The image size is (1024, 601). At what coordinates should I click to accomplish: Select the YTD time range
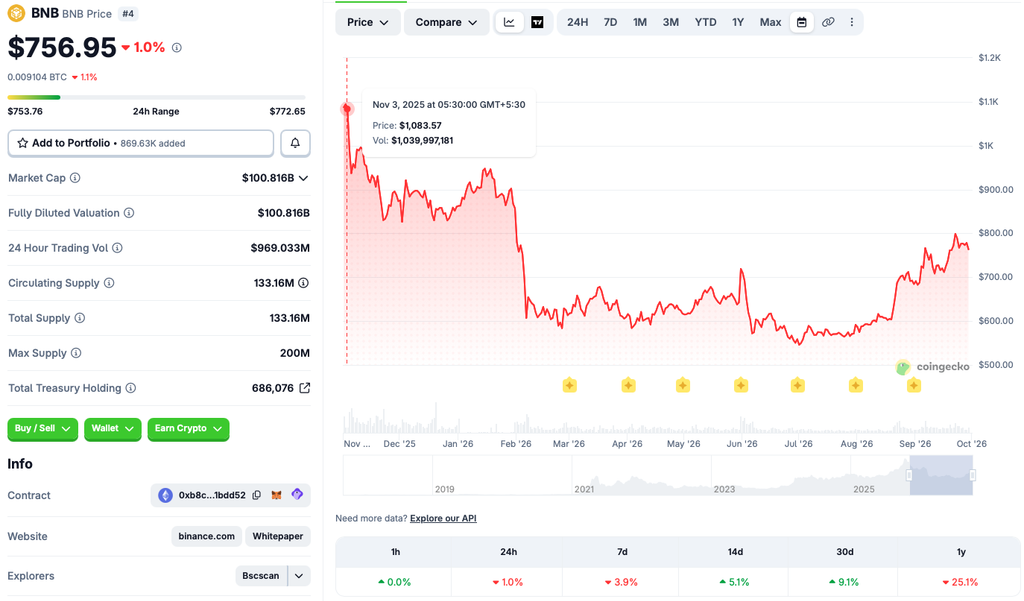click(705, 22)
